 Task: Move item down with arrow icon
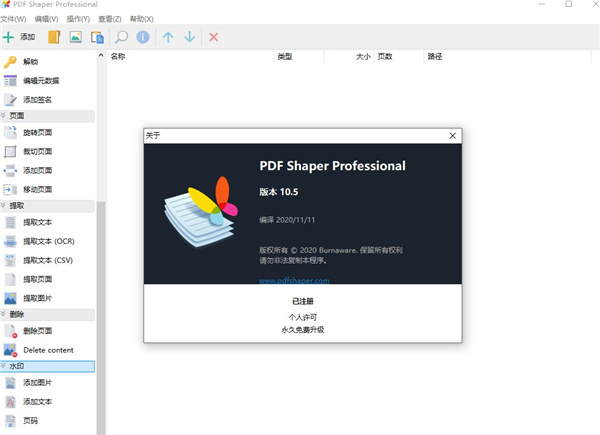click(189, 37)
